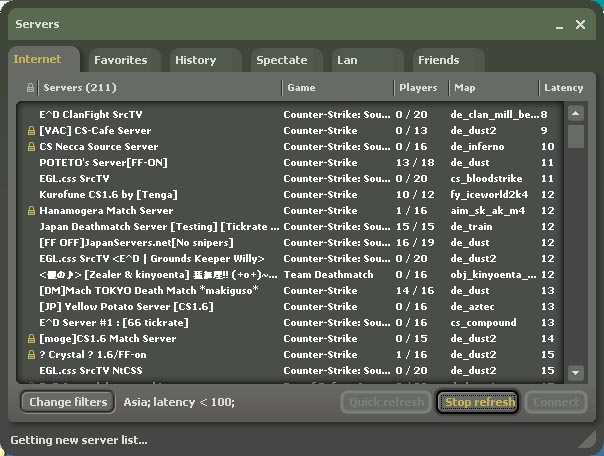Sort by the Players column header
The image size is (604, 456).
[x=421, y=88]
